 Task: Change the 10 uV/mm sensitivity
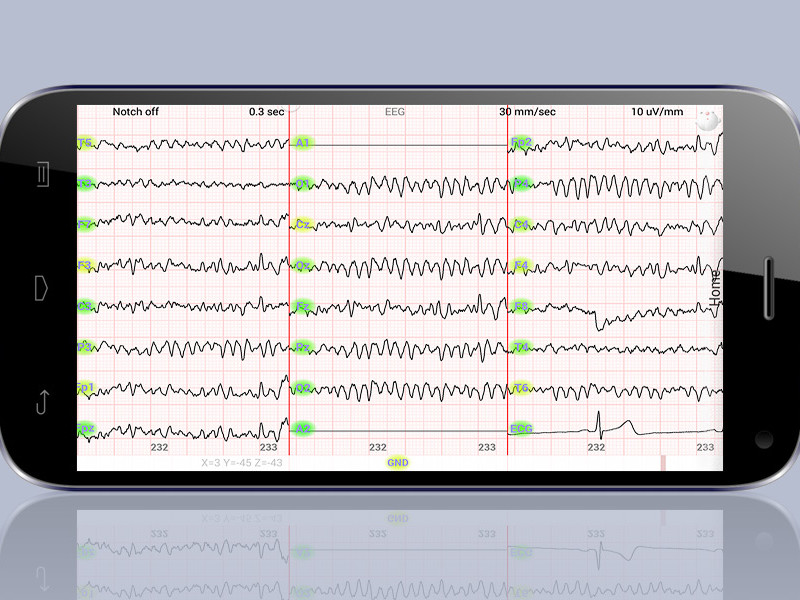point(657,112)
